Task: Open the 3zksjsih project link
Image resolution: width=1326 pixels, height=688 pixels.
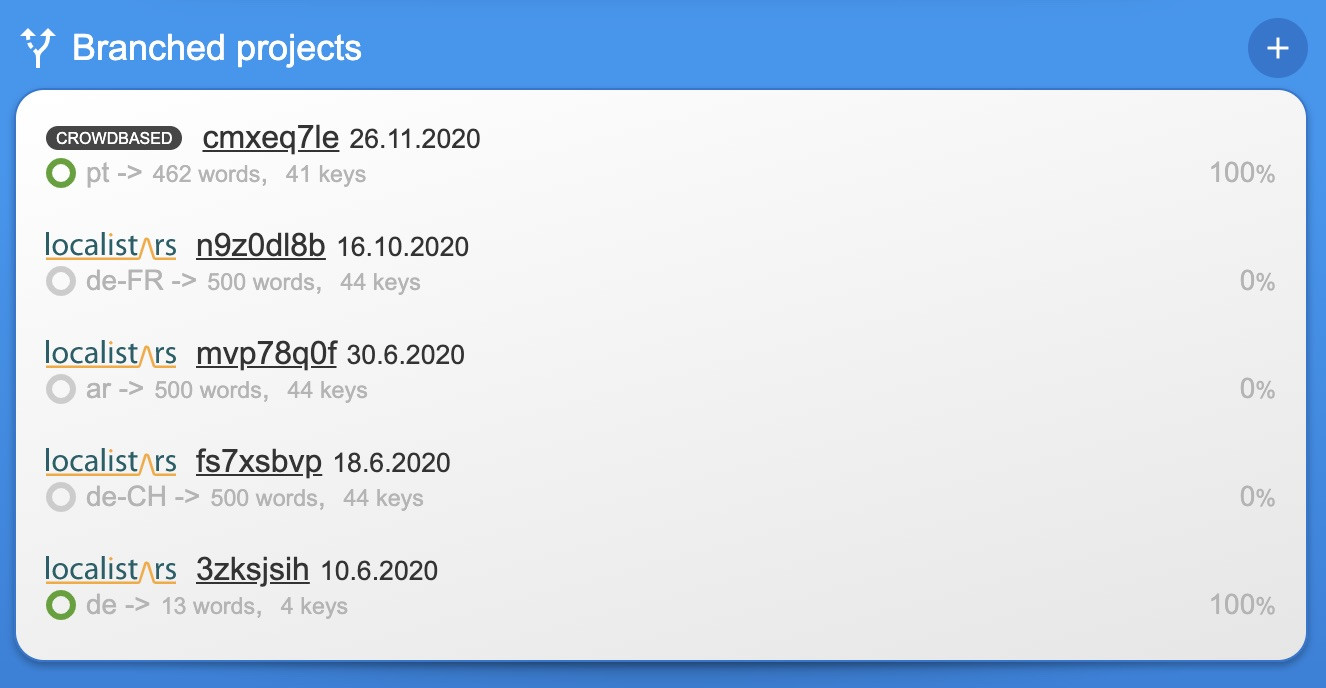Action: 253,570
